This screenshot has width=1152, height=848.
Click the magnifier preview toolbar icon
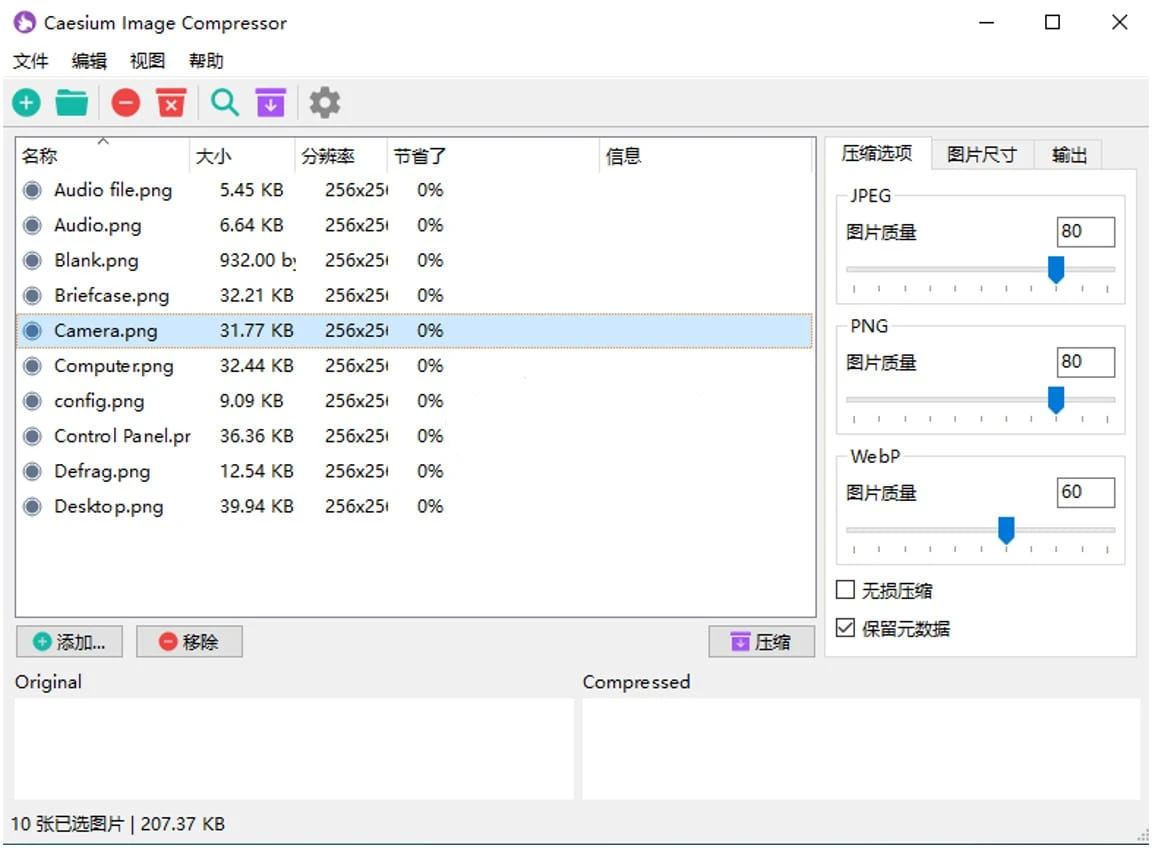click(x=225, y=102)
